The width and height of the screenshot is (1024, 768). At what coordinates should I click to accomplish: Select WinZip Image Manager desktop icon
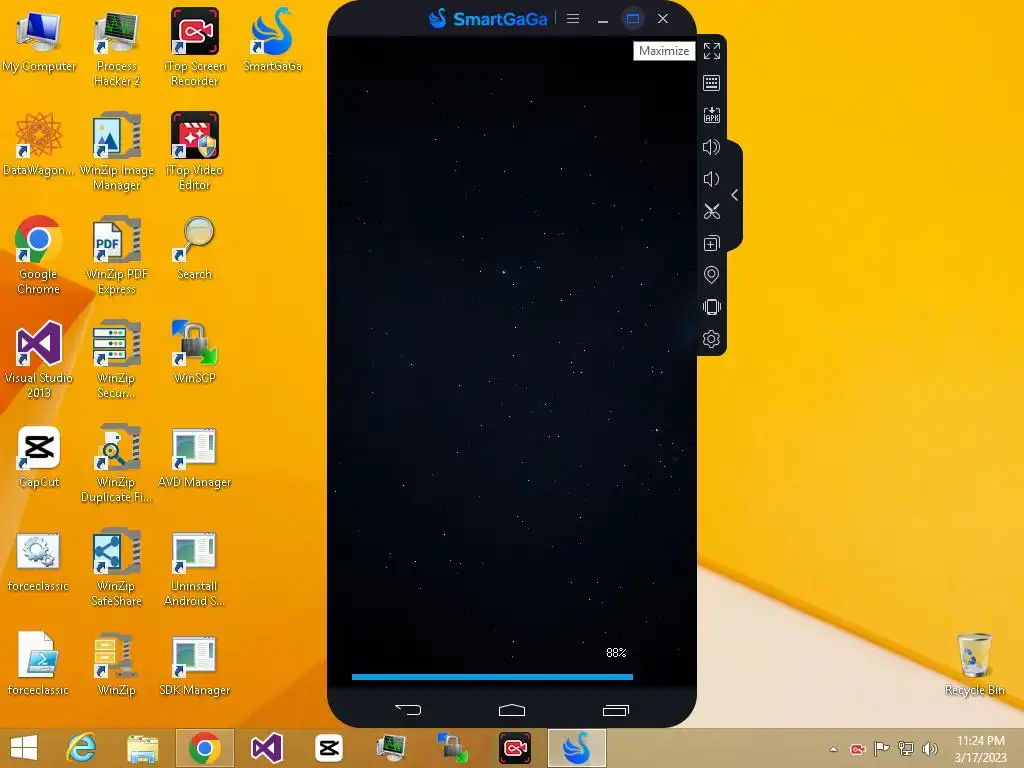coord(117,151)
